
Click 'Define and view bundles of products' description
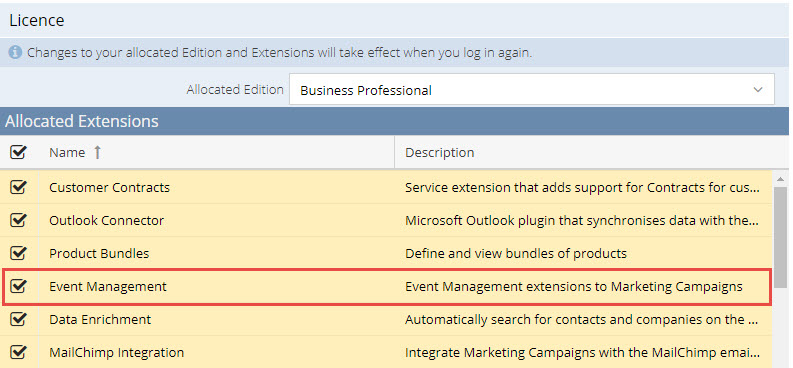pos(516,253)
